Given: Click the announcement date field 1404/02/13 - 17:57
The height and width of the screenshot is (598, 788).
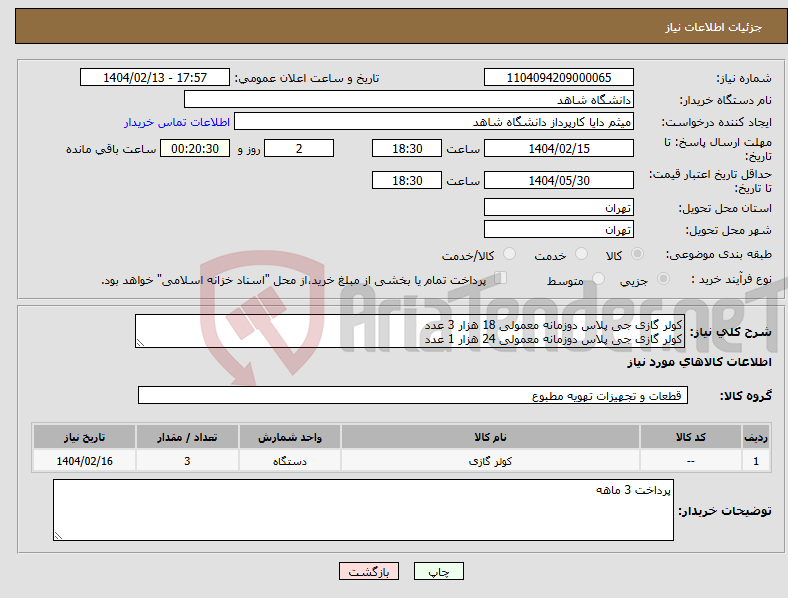Looking at the screenshot, I should click(x=155, y=77).
